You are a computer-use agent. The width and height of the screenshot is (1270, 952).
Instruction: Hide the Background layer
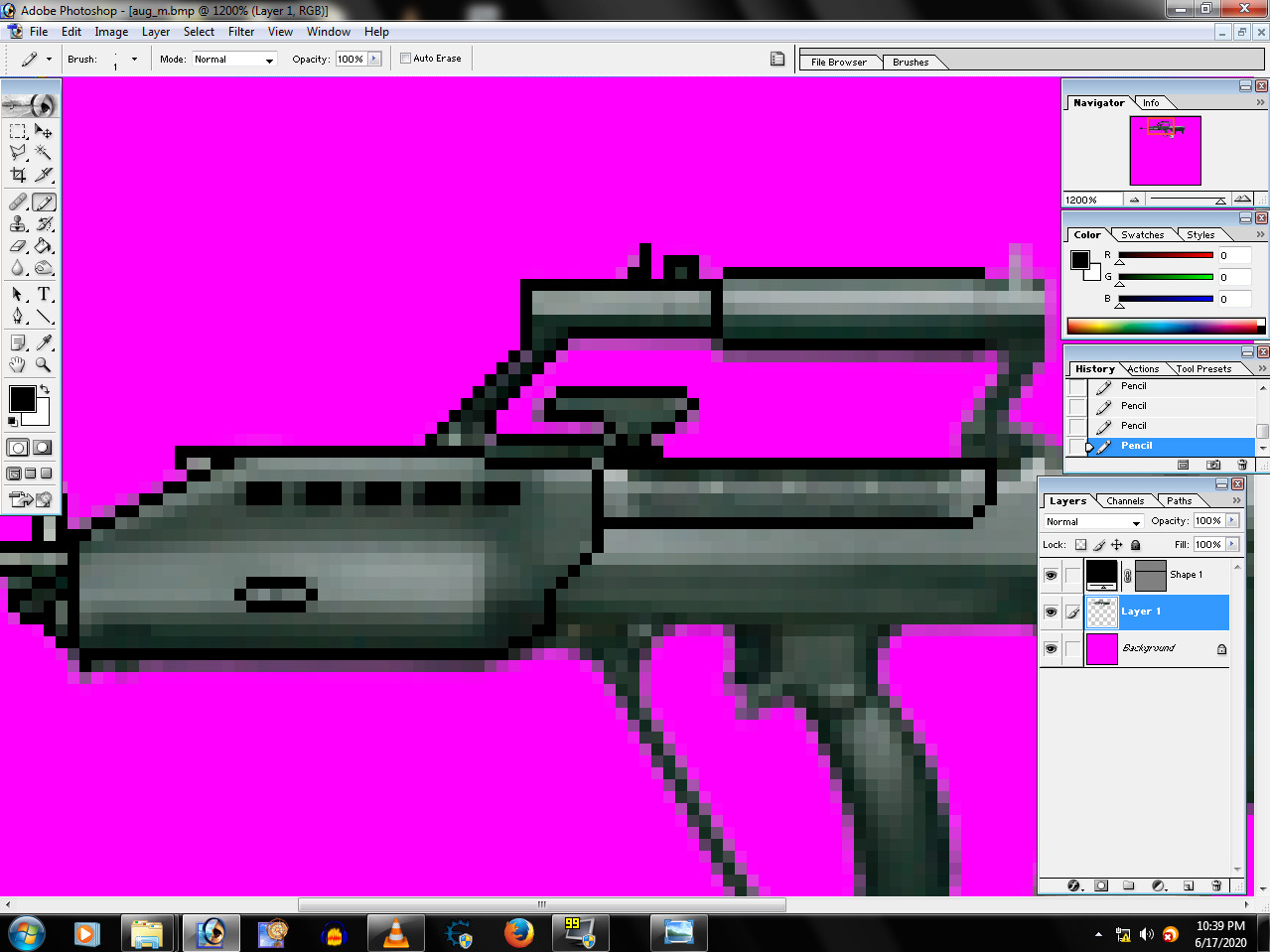pos(1050,648)
